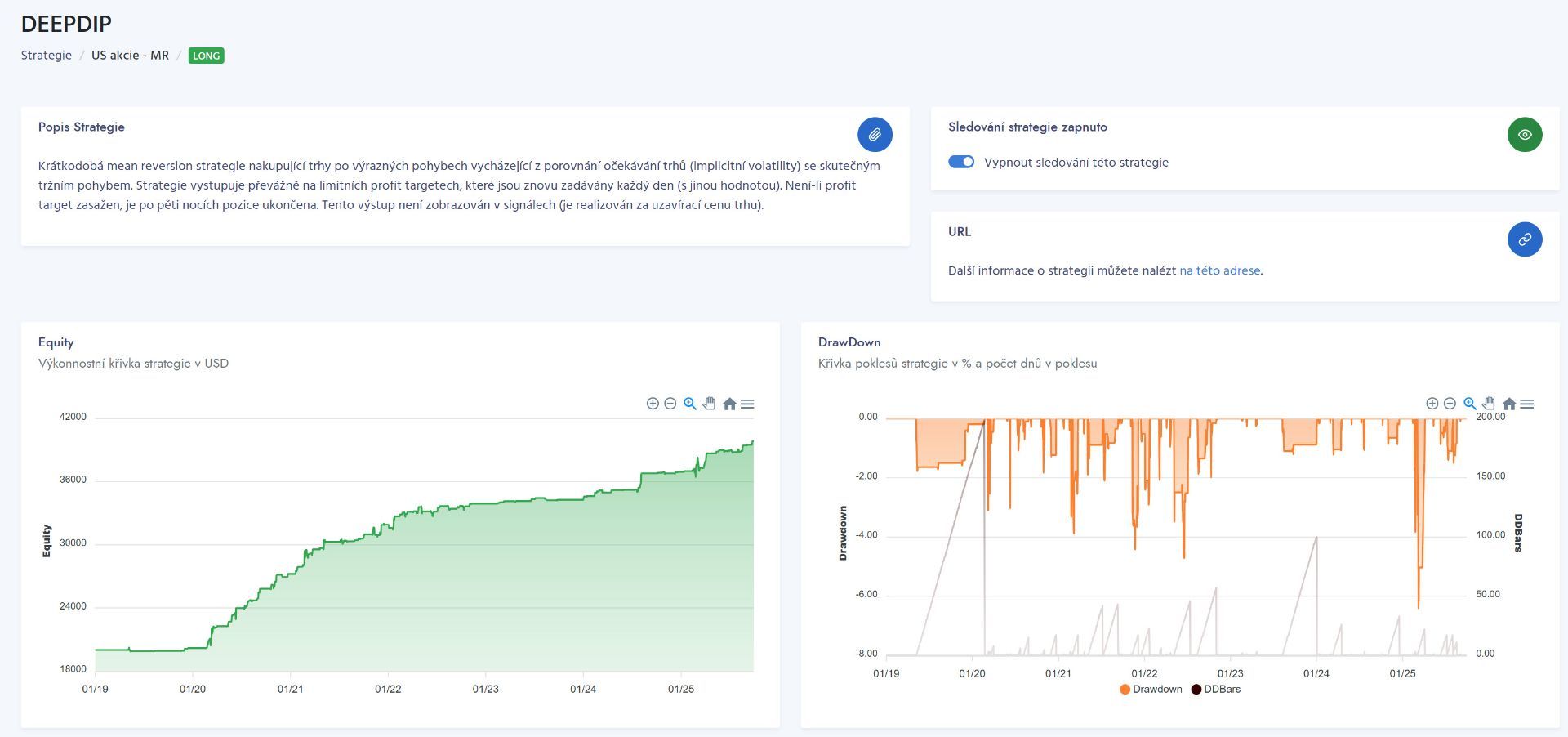Zoom in on the DrawDown chart
Image resolution: width=1568 pixels, height=737 pixels.
point(1432,404)
